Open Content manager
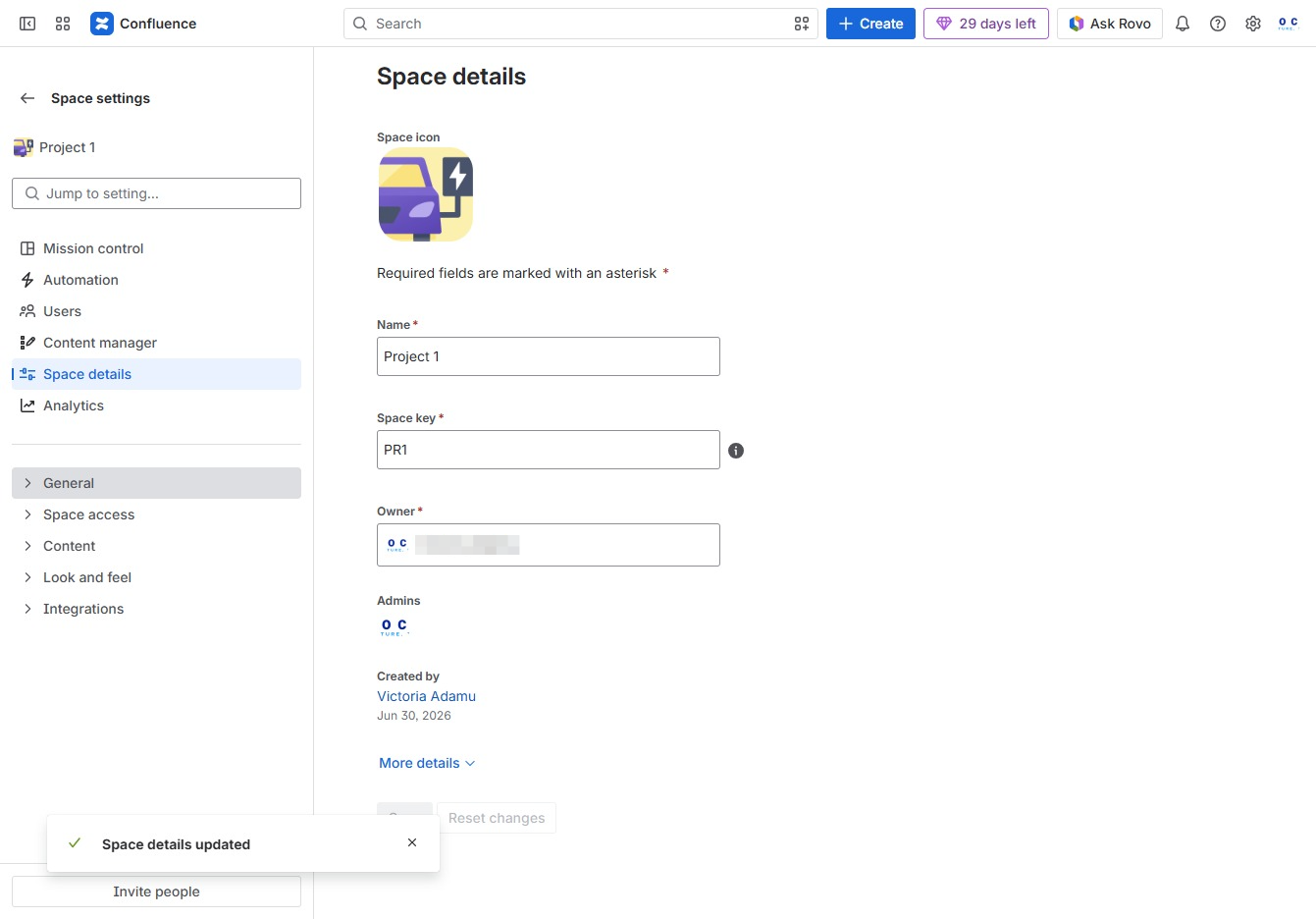This screenshot has height=919, width=1316. 156,343
